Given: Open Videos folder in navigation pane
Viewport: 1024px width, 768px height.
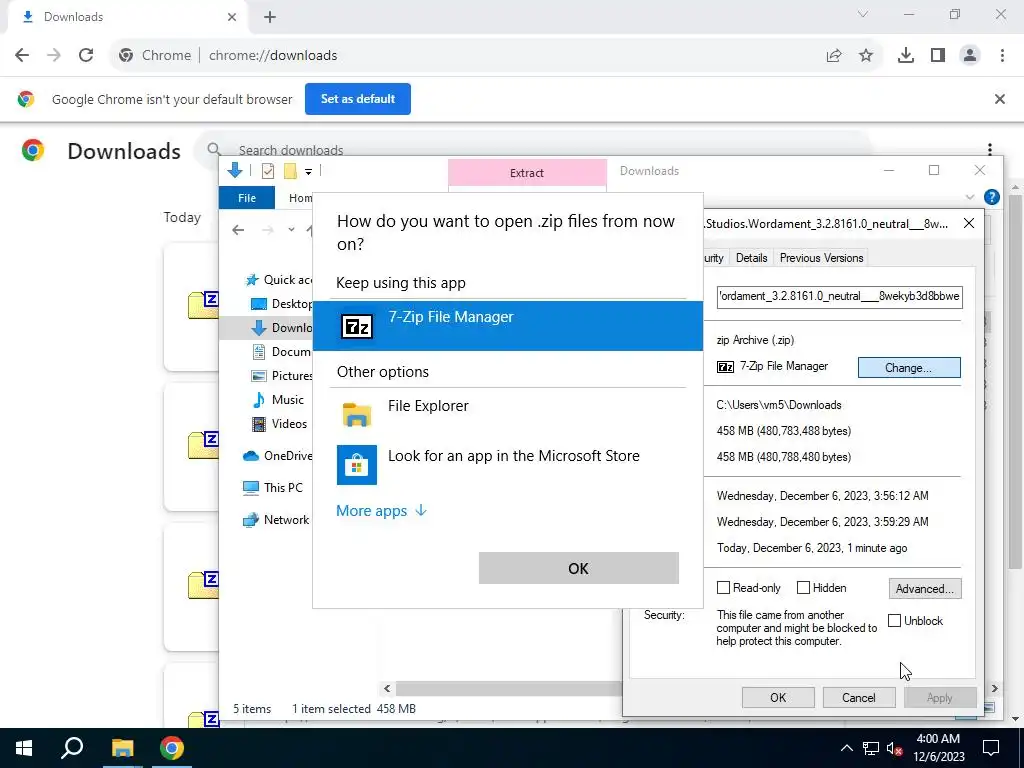Looking at the screenshot, I should pos(279,424).
